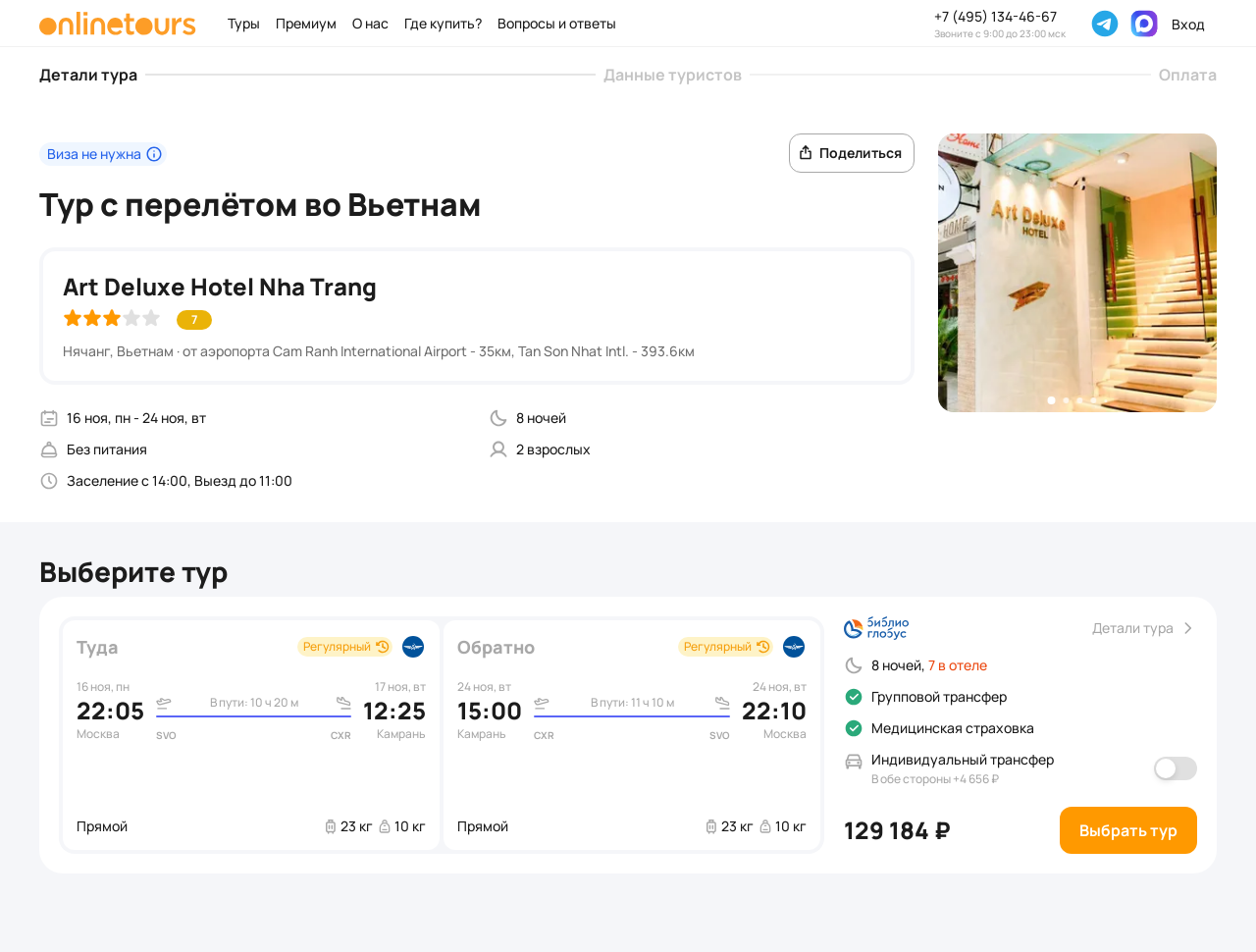Click Виза не нужна badge
1256x952 pixels.
coord(103,154)
